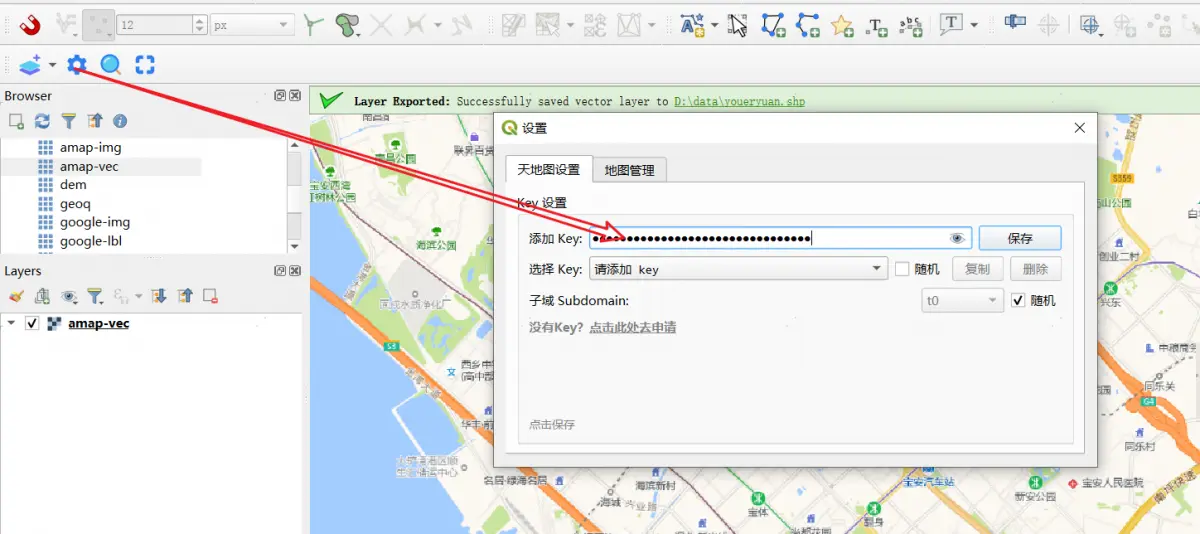This screenshot has height=534, width=1200.
Task: Open Tianditu plugin settings gear
Action: [x=77, y=65]
